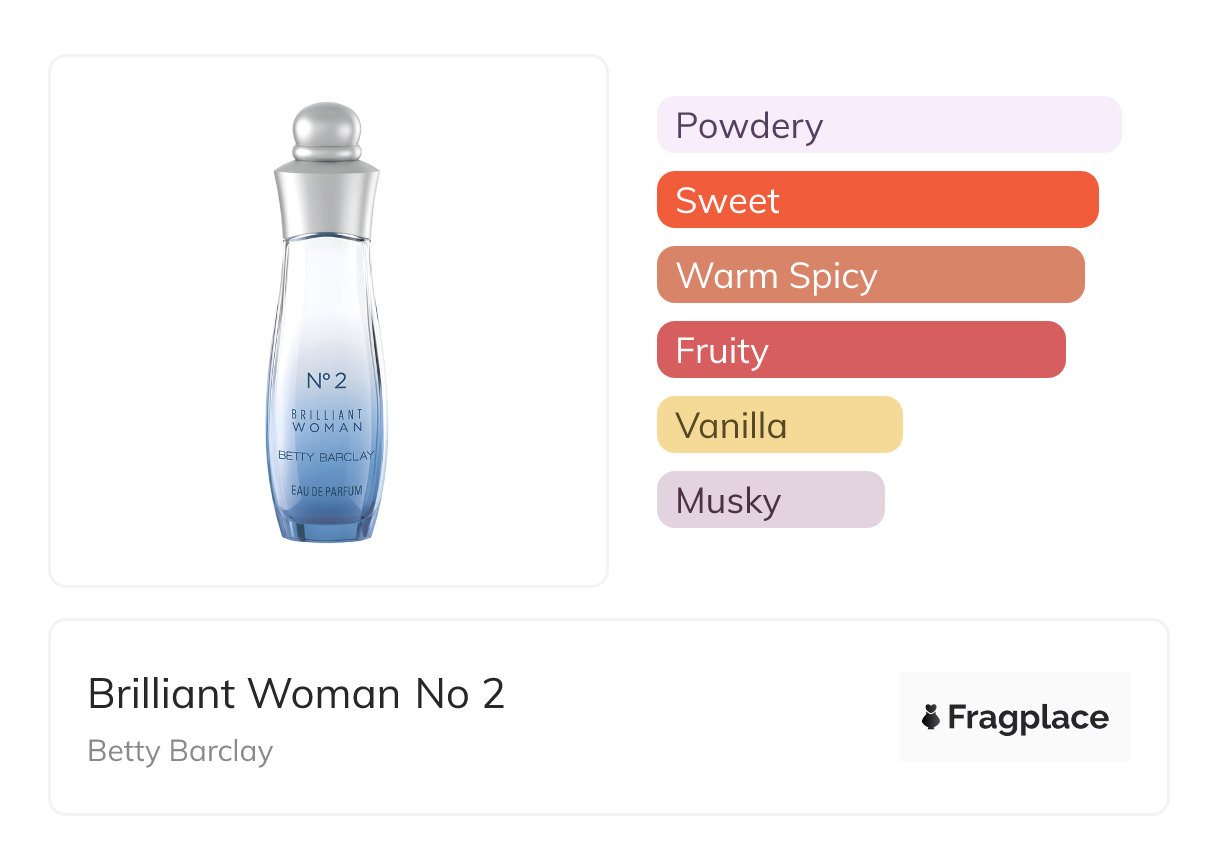This screenshot has height=864, width=1218.
Task: Click empty area left of the perfume bottle
Action: 150,320
